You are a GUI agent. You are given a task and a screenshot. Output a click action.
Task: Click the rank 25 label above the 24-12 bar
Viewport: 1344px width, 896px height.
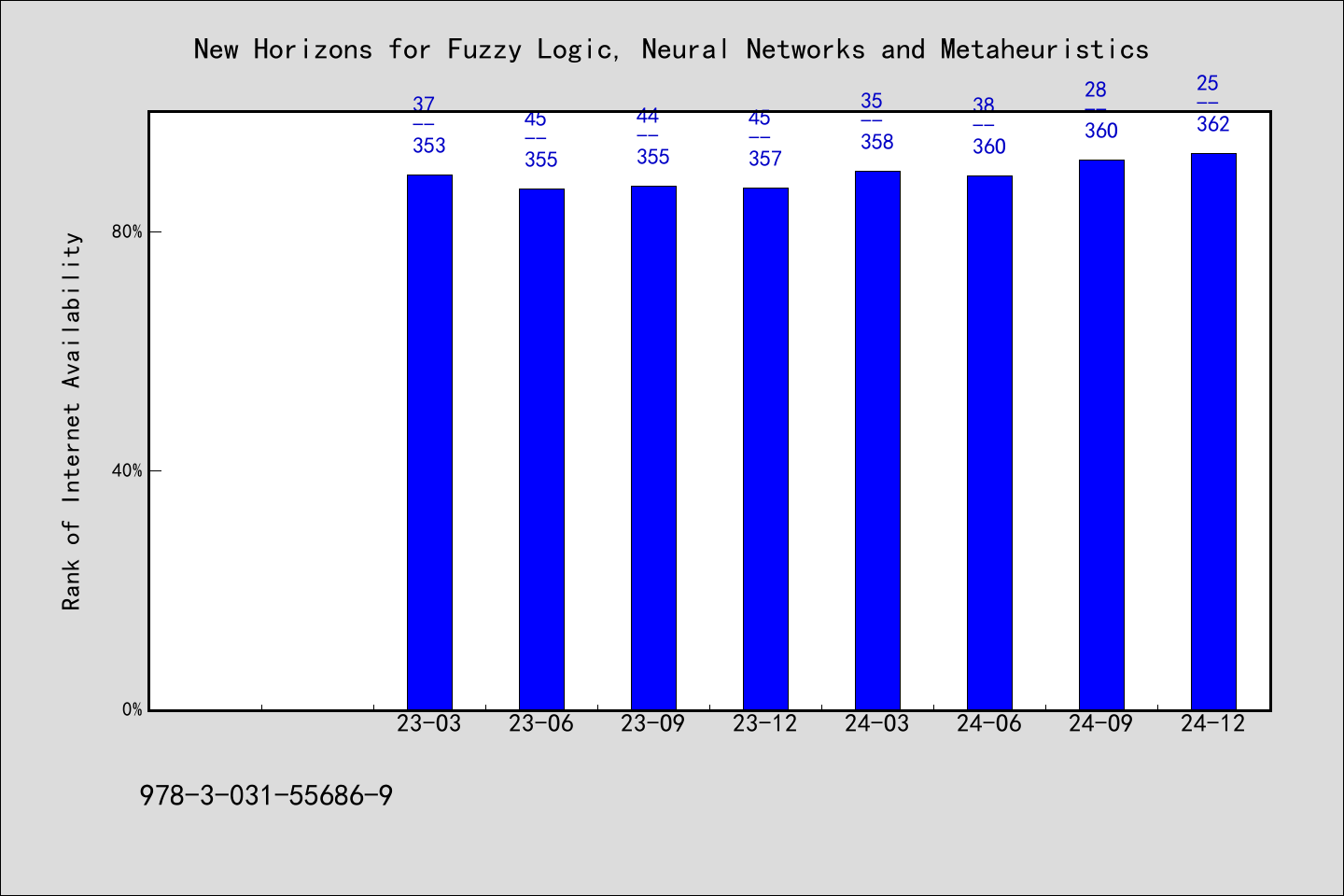point(1208,83)
